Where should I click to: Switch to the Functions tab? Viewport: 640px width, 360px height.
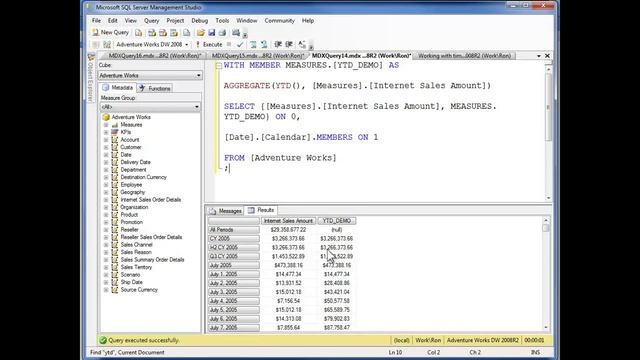[155, 88]
